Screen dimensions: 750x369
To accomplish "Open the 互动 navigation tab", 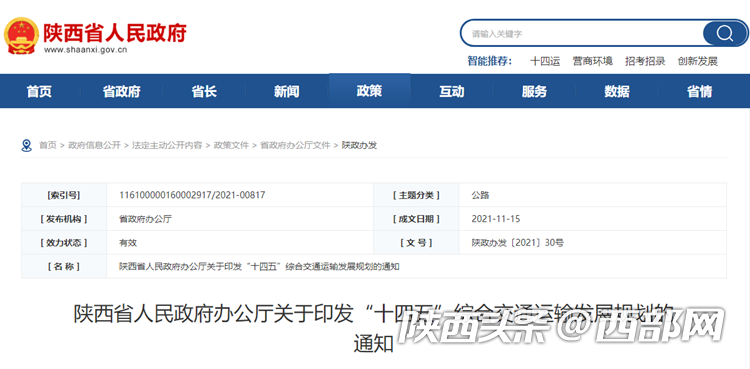I will (452, 91).
